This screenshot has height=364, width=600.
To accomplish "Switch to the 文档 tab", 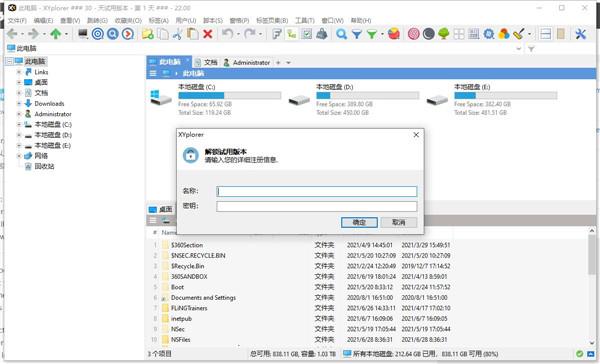I will (206, 62).
